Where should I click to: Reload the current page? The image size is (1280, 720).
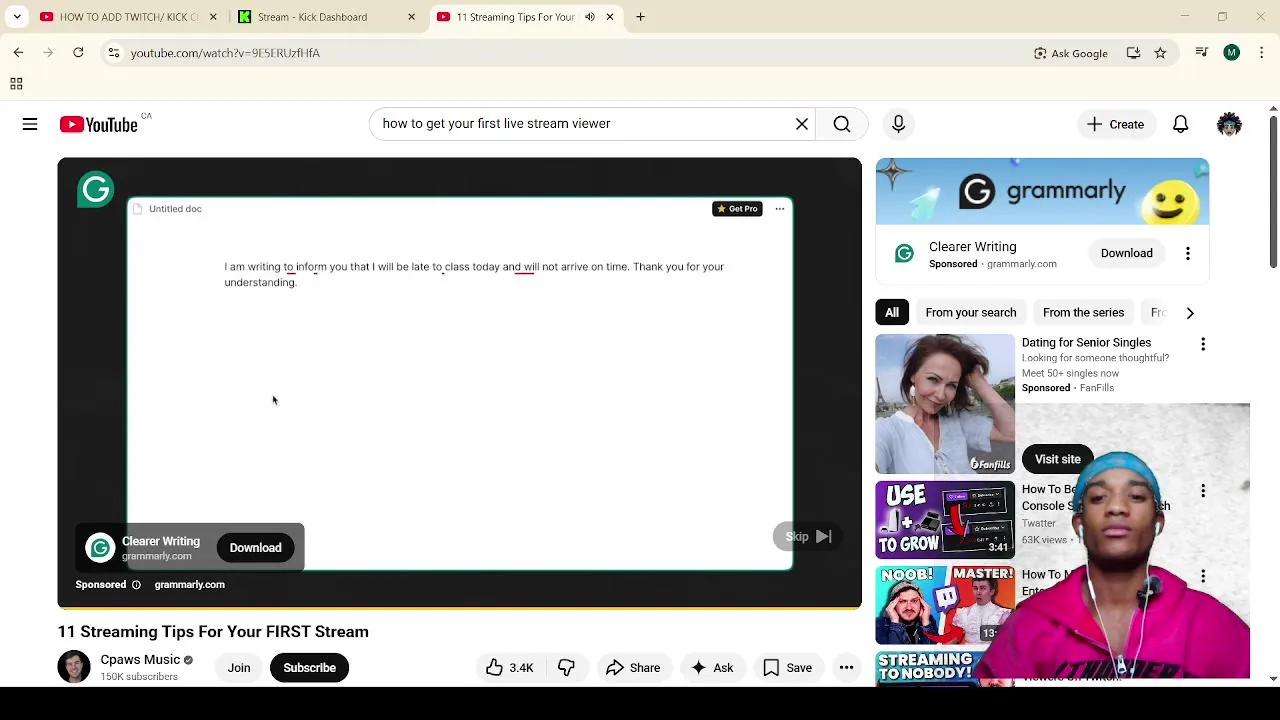point(78,53)
